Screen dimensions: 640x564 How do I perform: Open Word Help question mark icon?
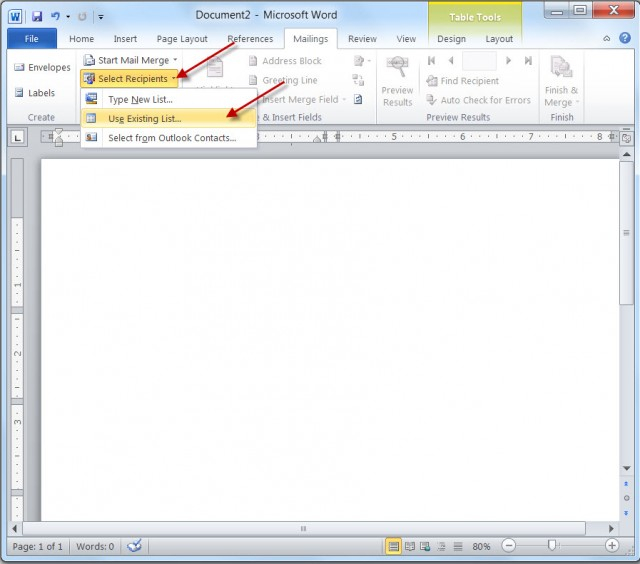[x=625, y=38]
